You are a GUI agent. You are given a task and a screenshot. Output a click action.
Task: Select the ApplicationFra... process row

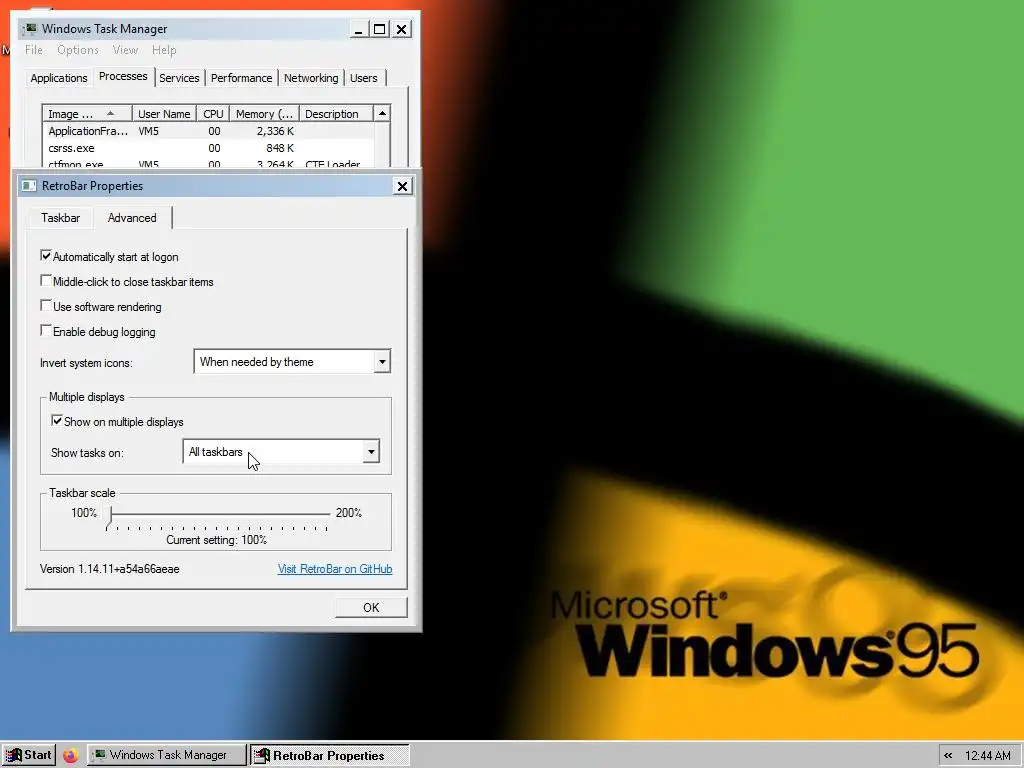point(208,131)
